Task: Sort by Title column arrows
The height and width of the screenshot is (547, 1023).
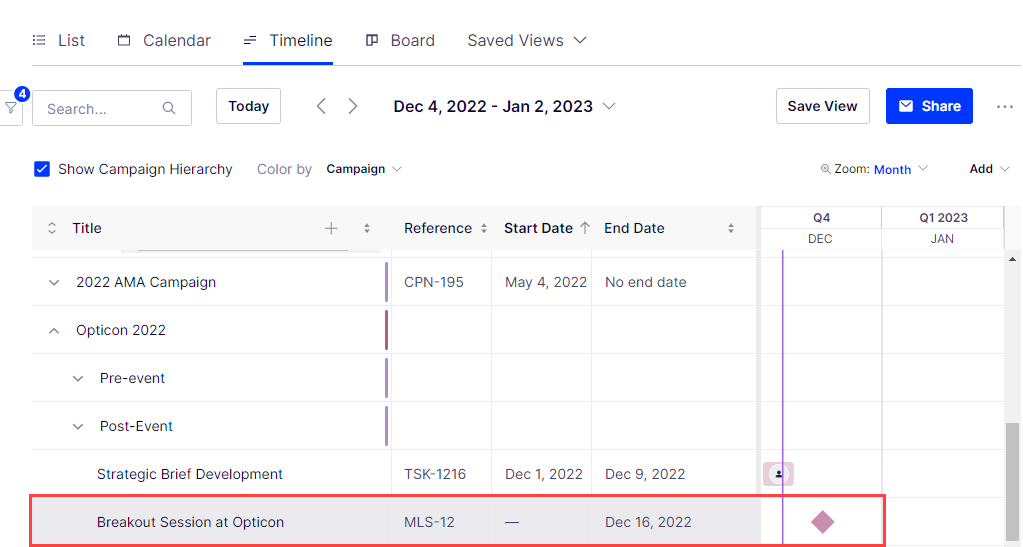Action: coord(367,228)
